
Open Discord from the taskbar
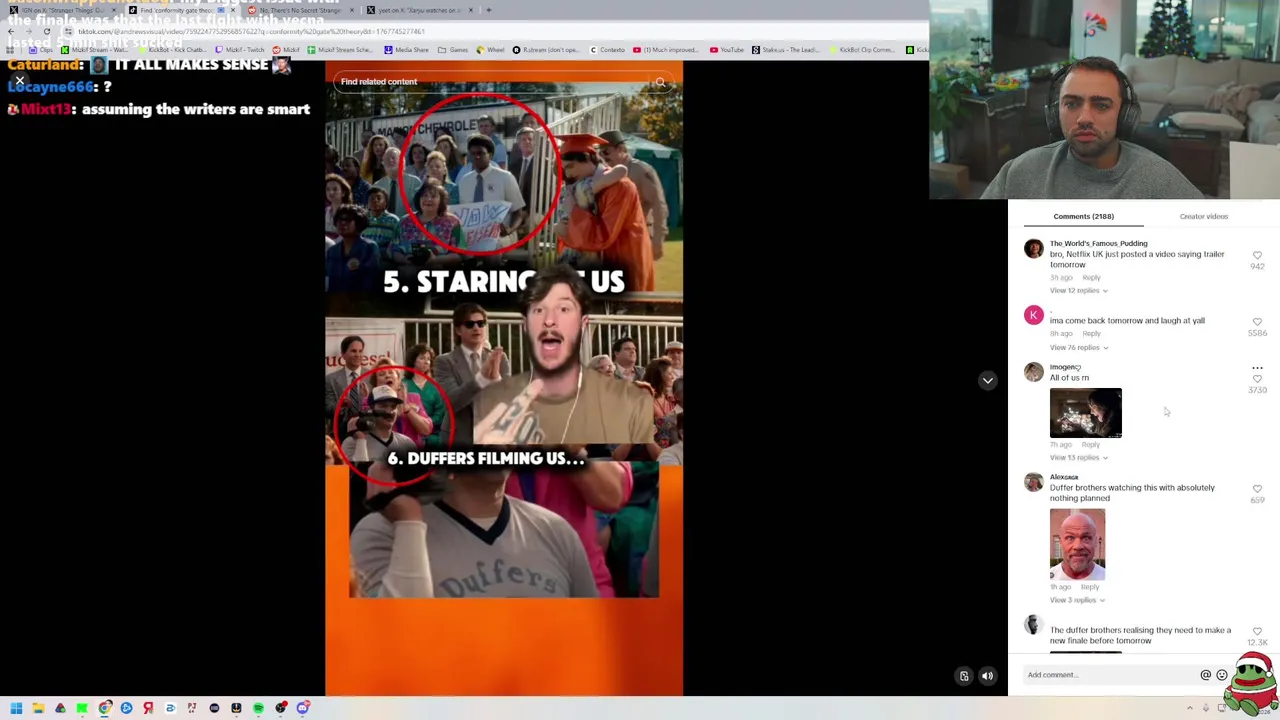pyautogui.click(x=302, y=708)
